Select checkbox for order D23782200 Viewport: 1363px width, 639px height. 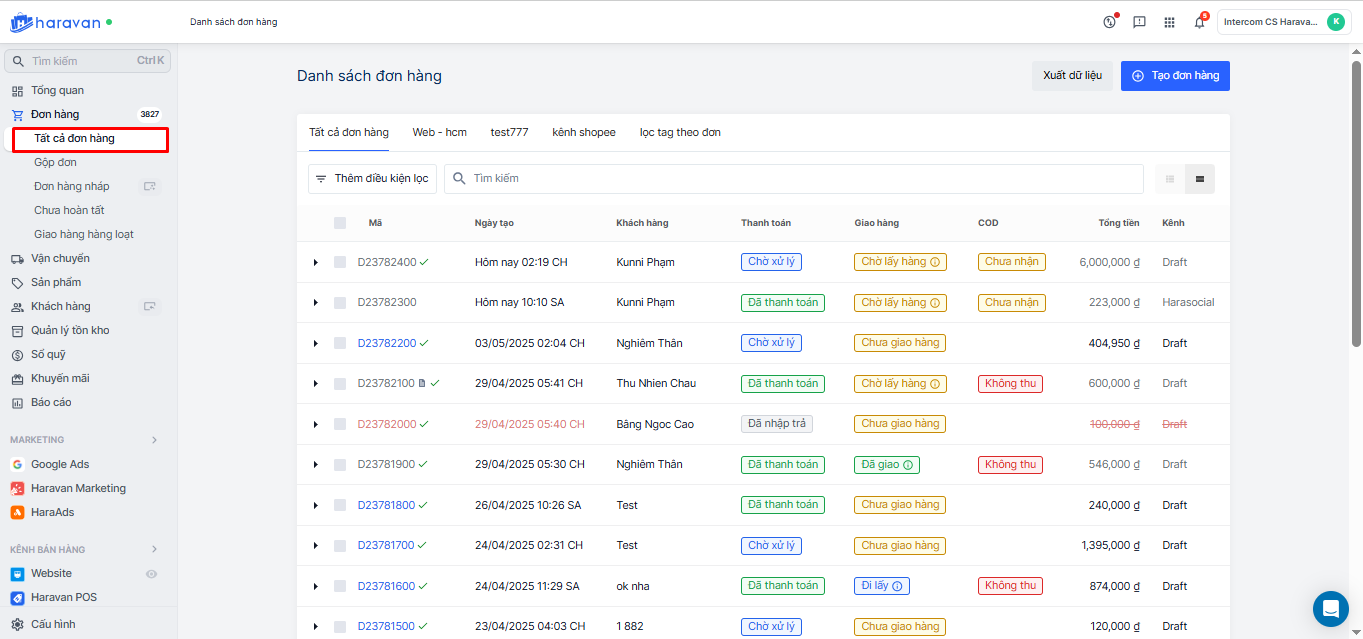[340, 343]
